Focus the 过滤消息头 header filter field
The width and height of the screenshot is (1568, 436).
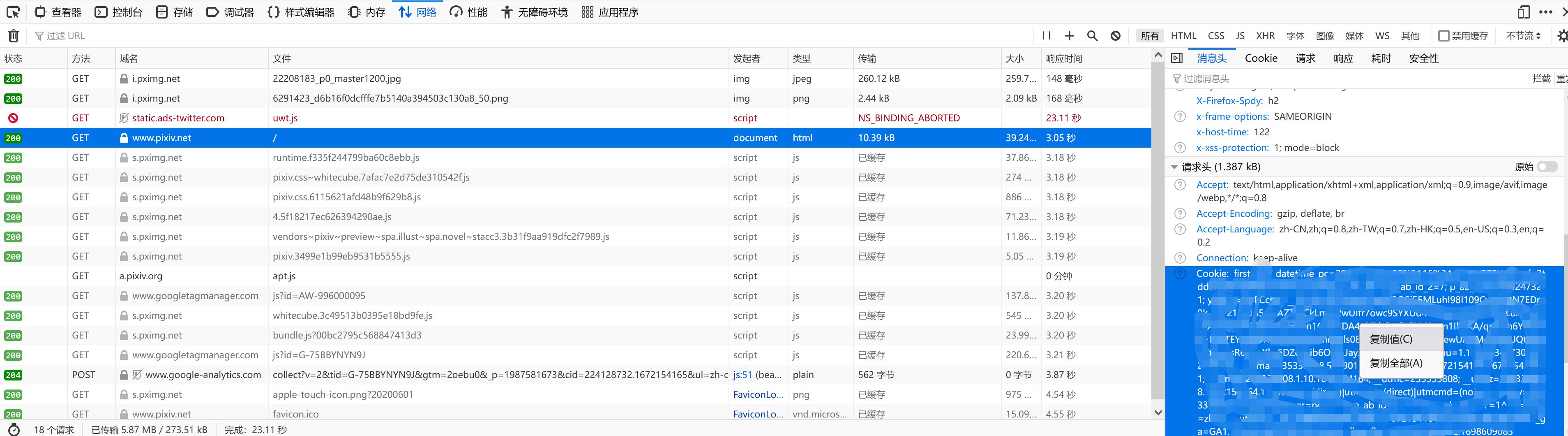coord(1348,79)
